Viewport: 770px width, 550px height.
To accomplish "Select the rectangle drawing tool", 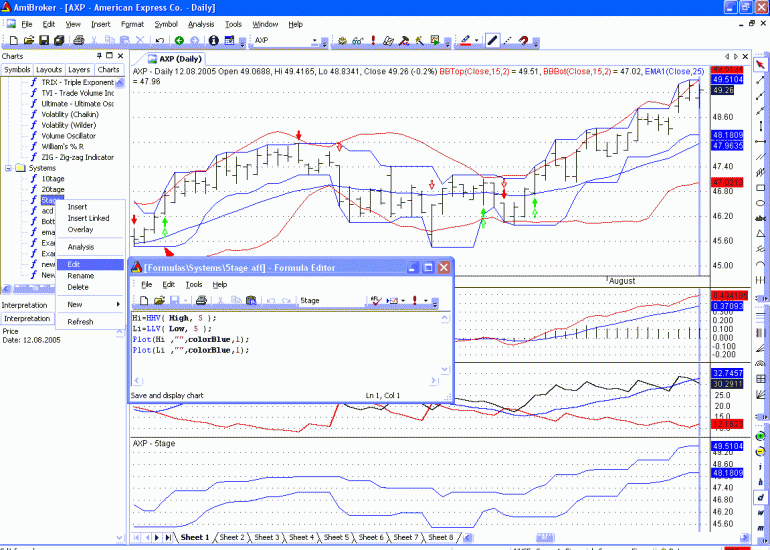I will [760, 188].
